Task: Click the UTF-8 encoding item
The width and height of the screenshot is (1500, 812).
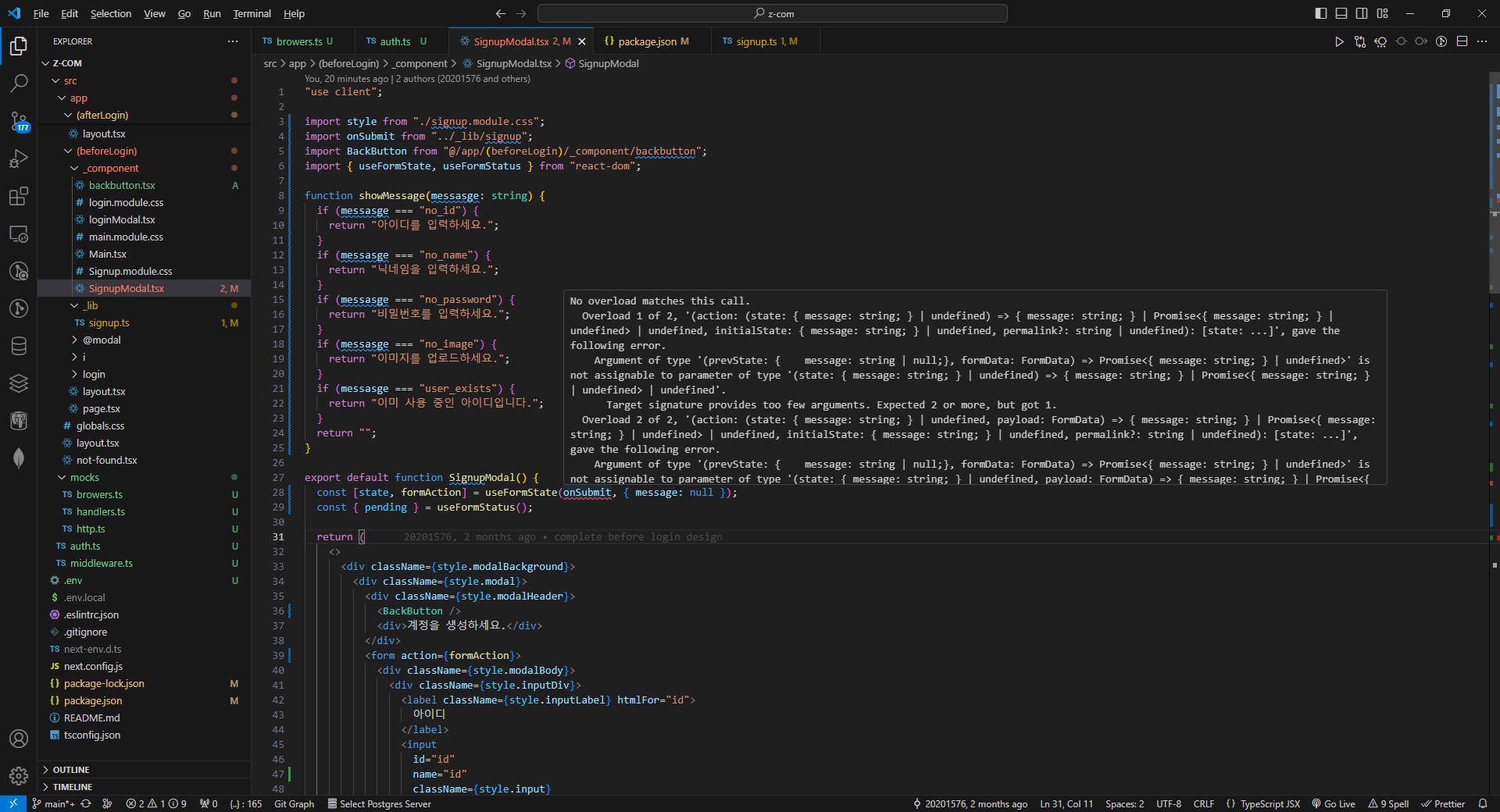Action: 1169,803
